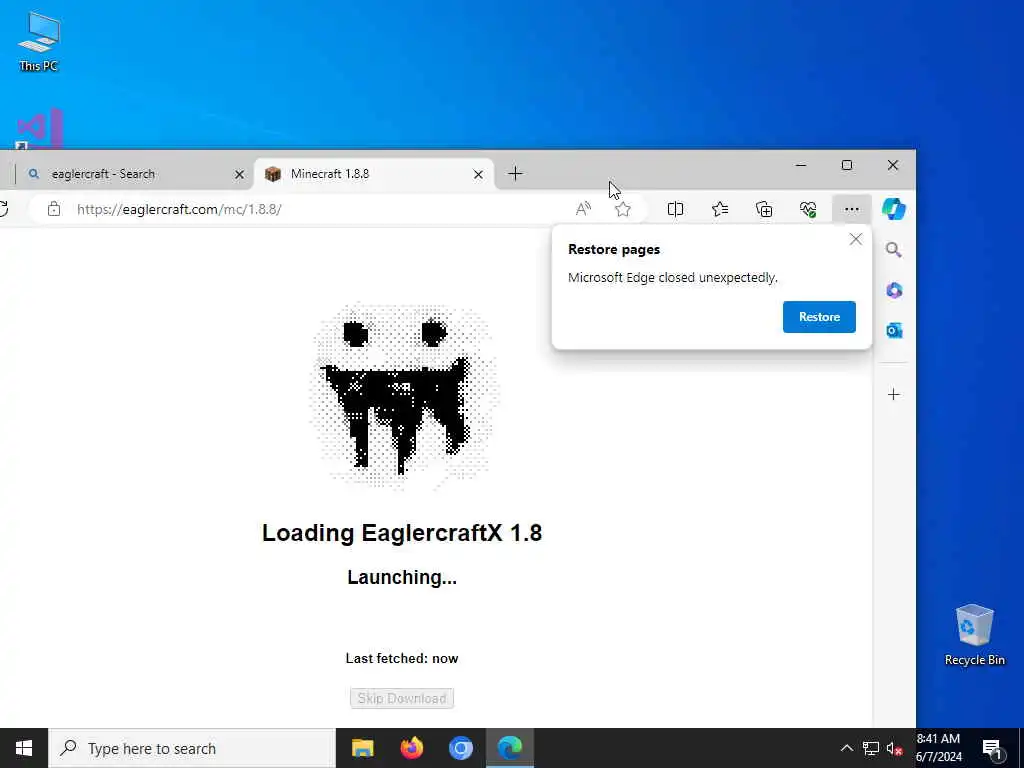The image size is (1024, 768).
Task: Select the Recycle Bin desktop icon
Action: tap(974, 635)
